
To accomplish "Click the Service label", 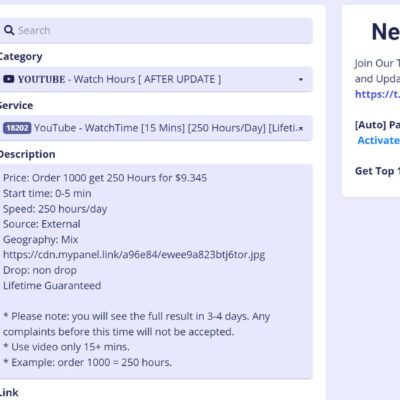I will (16, 105).
